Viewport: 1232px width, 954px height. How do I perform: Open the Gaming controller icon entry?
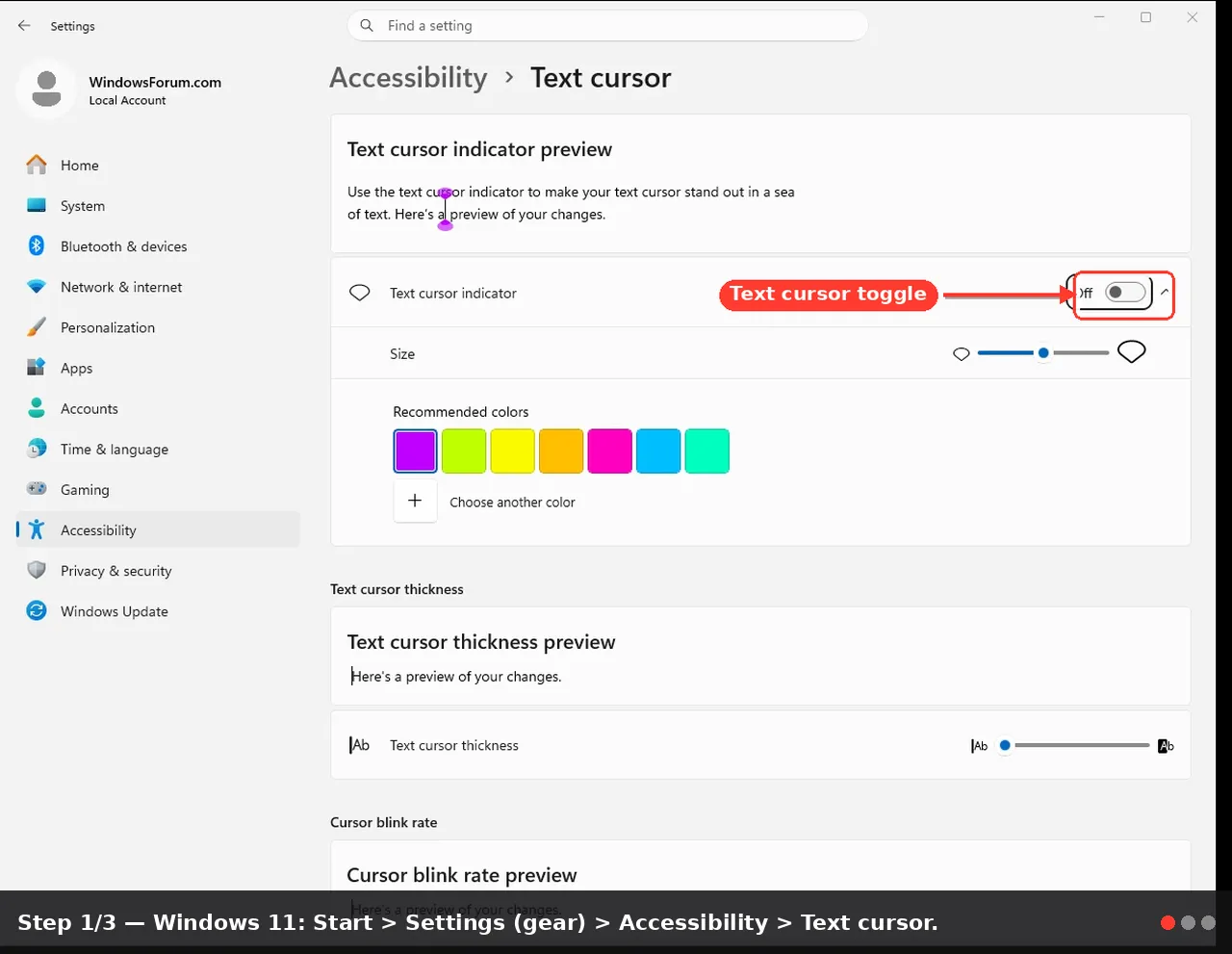37,489
